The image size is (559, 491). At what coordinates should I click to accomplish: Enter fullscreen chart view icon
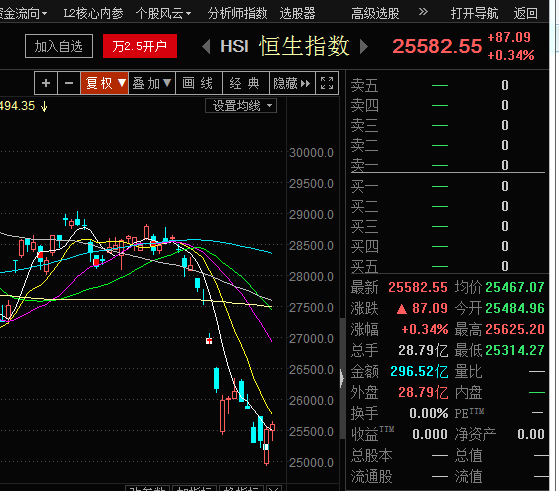[327, 83]
